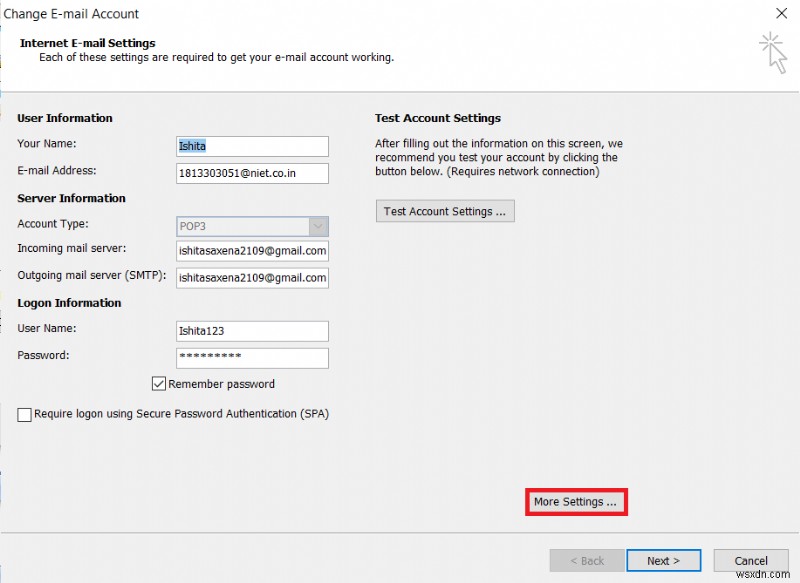Viewport: 800px width, 583px height.
Task: Cancel the Change E-mail Account dialog
Action: [x=751, y=560]
